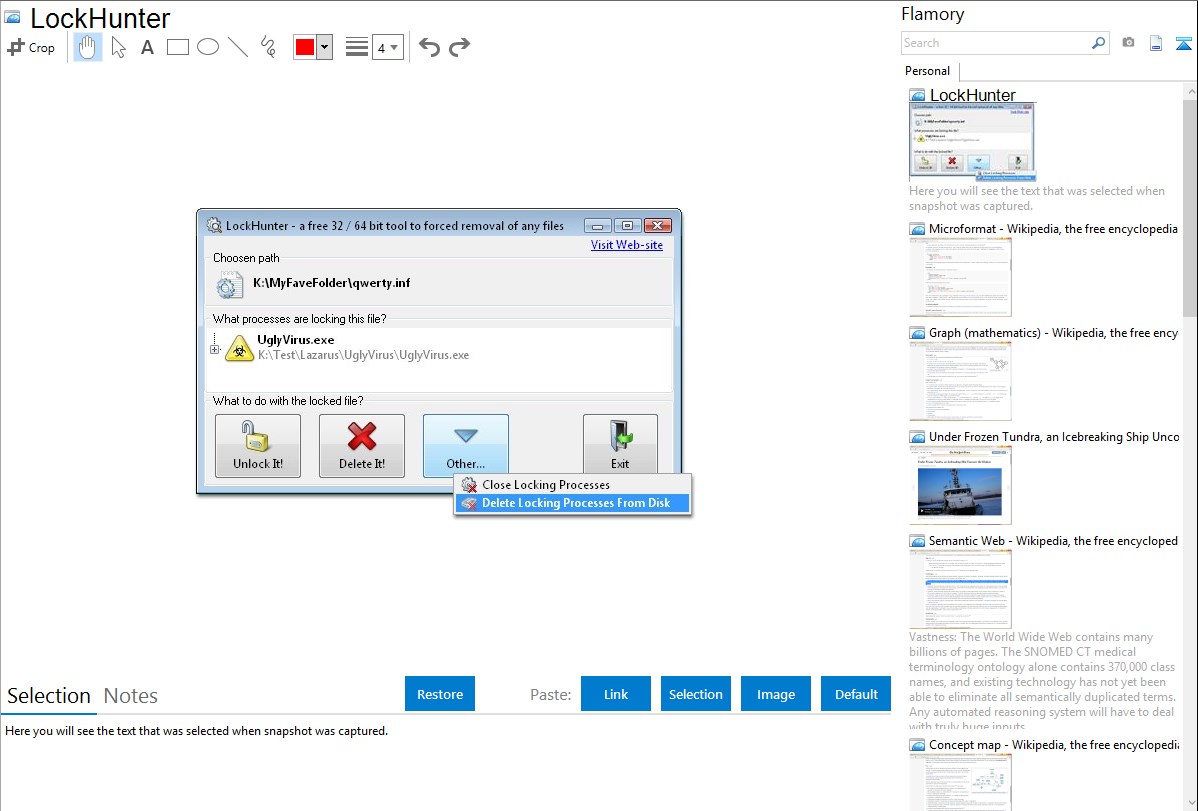Click the Paste Selection button
Image resolution: width=1198 pixels, height=811 pixels.
tap(695, 694)
